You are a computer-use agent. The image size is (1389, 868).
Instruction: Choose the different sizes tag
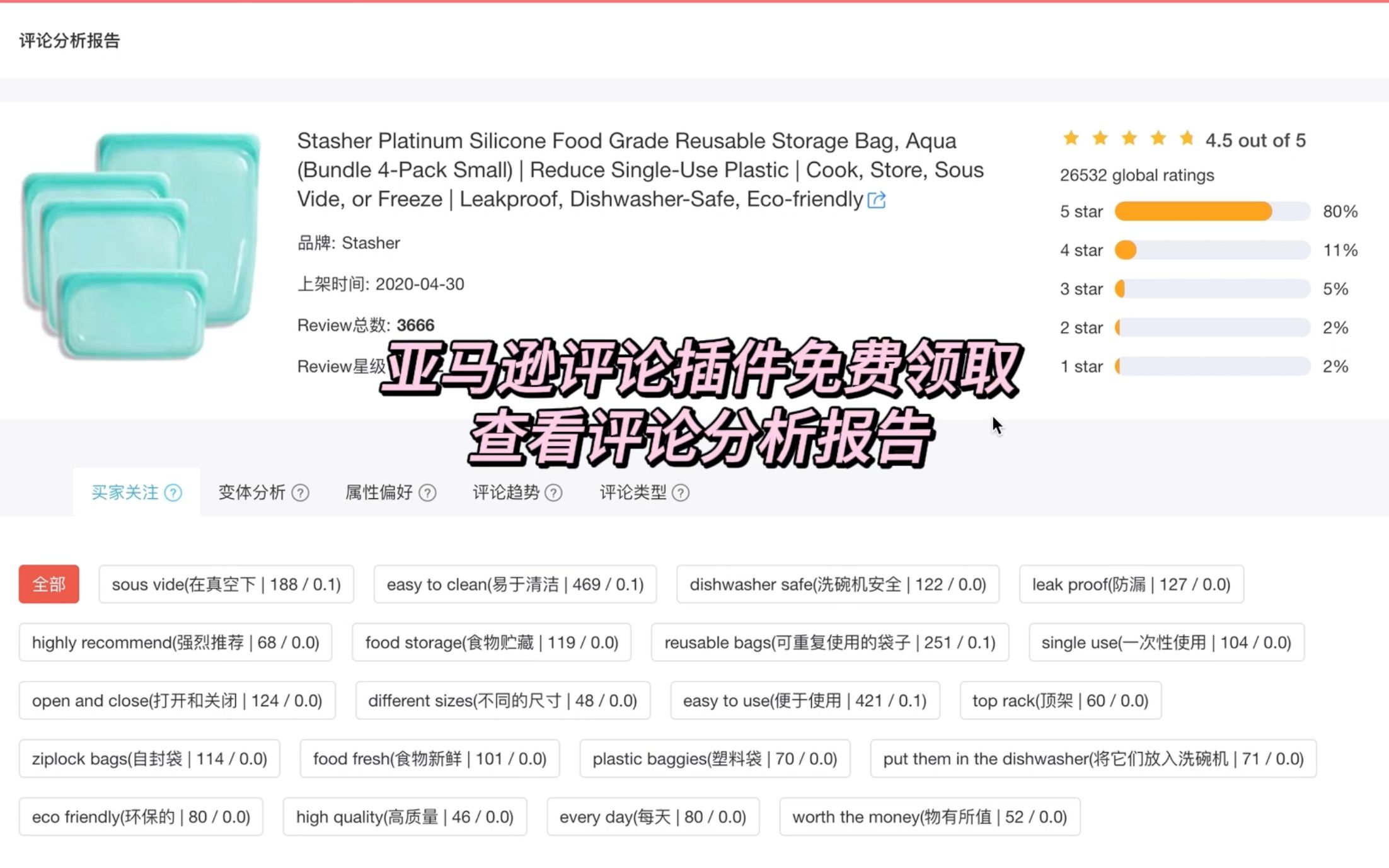click(503, 700)
